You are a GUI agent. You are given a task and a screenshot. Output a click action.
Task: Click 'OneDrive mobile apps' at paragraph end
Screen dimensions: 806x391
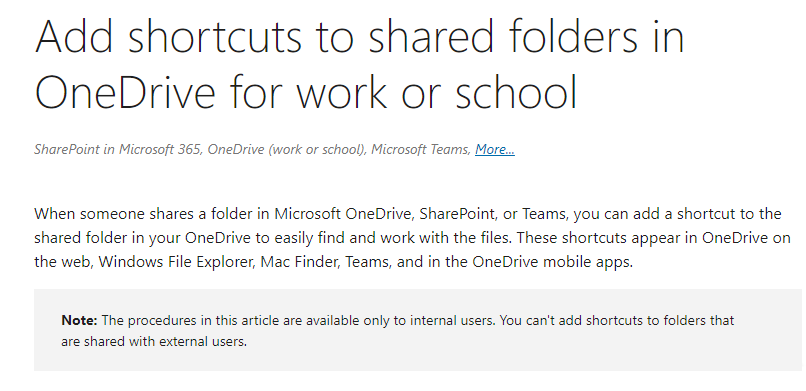[x=552, y=262]
